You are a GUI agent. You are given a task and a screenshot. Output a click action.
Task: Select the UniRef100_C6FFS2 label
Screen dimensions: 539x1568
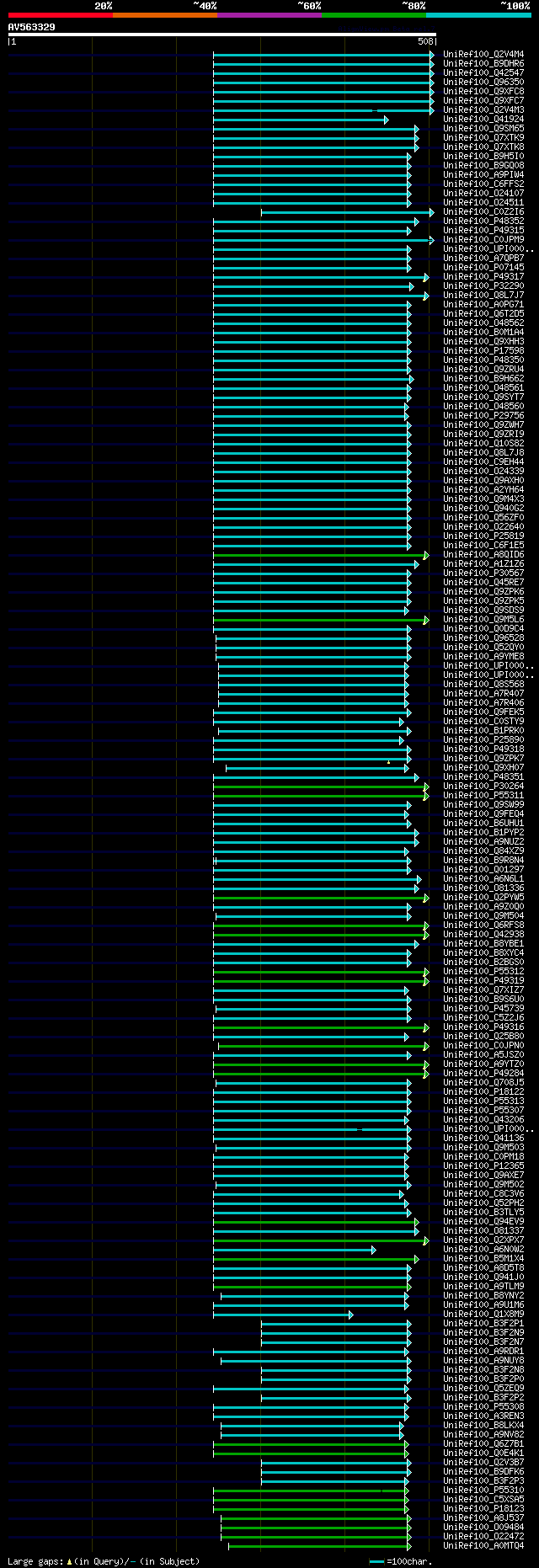[483, 184]
